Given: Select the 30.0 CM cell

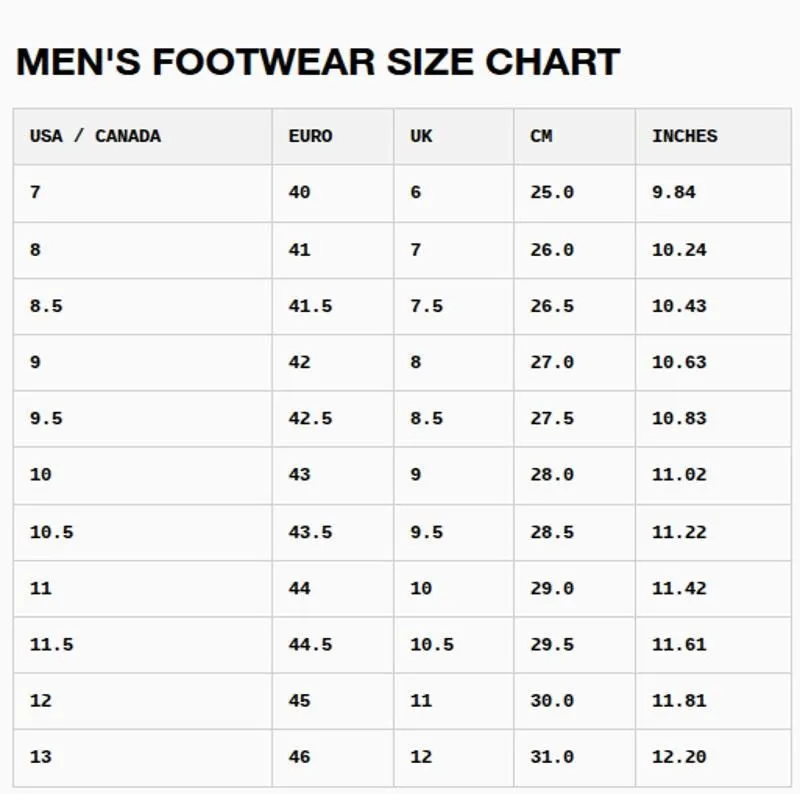Looking at the screenshot, I should coord(574,701).
